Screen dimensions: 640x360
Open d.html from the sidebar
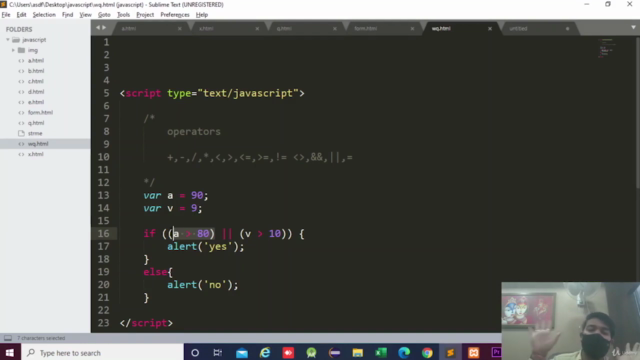(x=36, y=92)
